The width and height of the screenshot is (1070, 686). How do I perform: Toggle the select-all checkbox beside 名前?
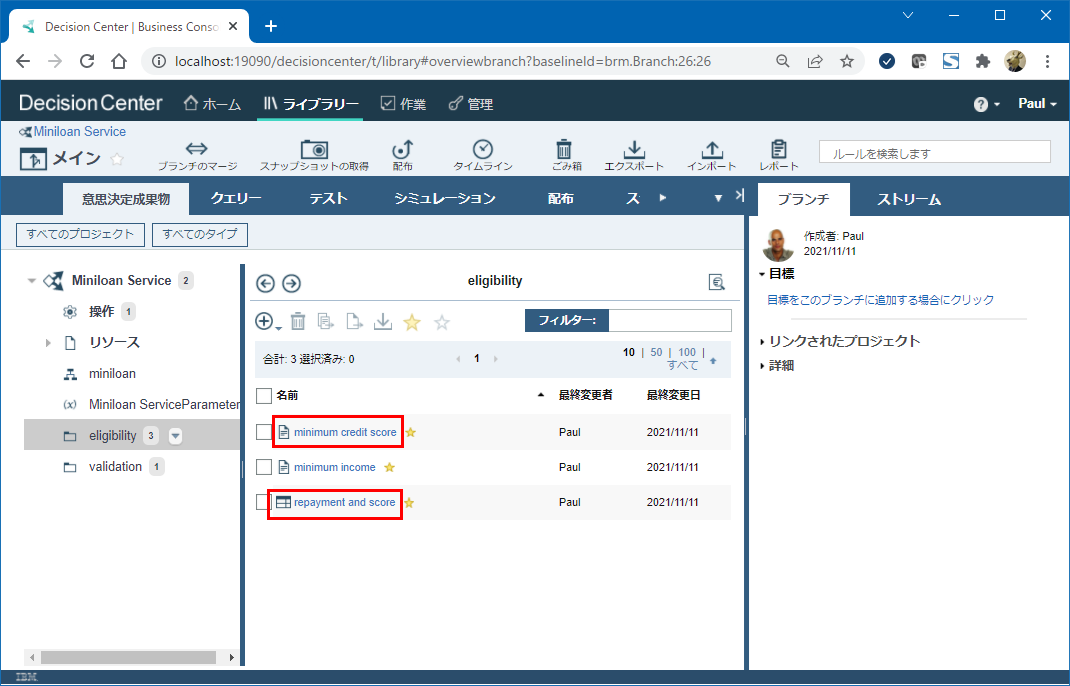click(264, 396)
